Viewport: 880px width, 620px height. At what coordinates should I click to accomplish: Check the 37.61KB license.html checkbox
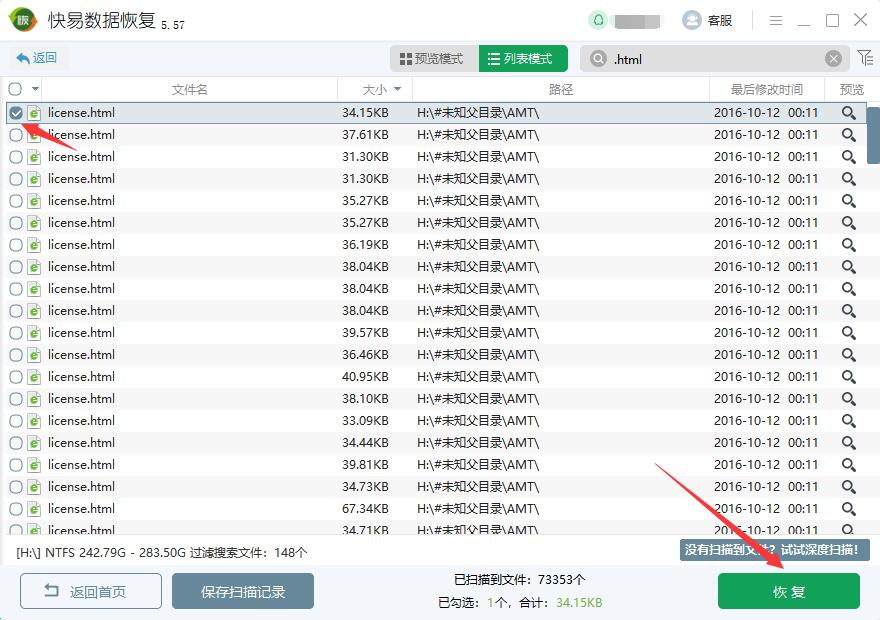[16, 135]
